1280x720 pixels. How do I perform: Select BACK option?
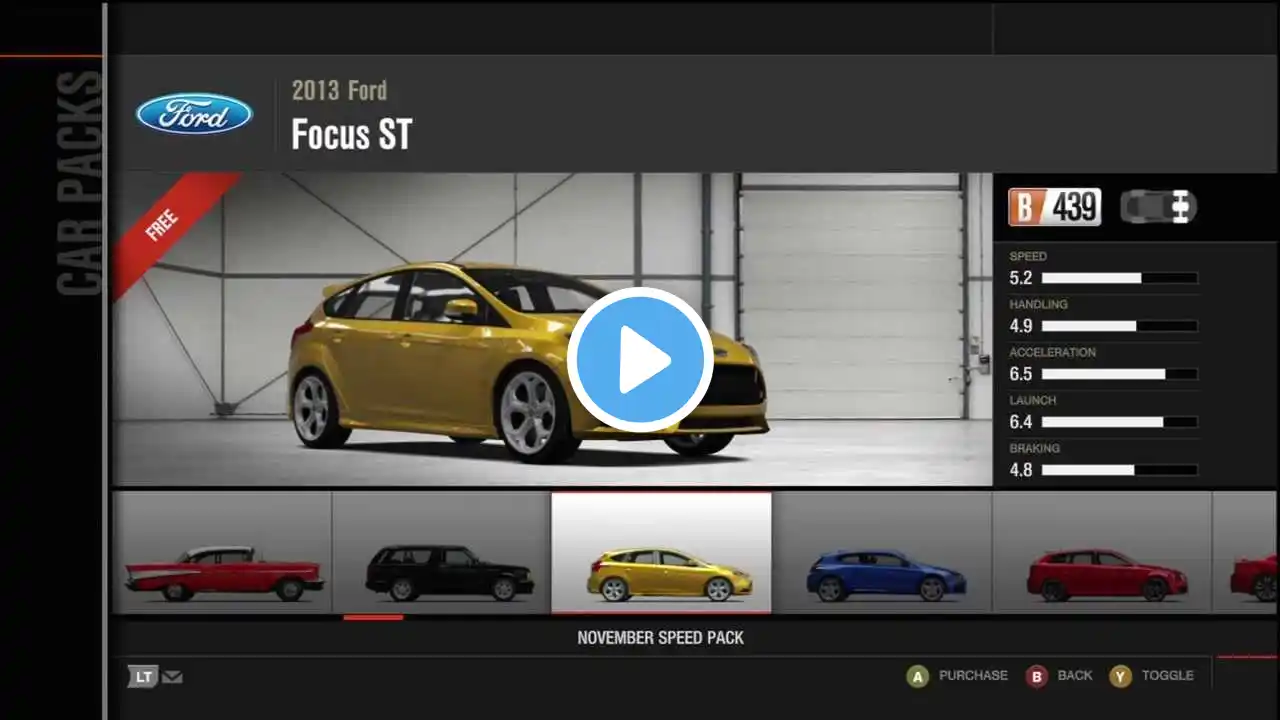coord(1075,676)
